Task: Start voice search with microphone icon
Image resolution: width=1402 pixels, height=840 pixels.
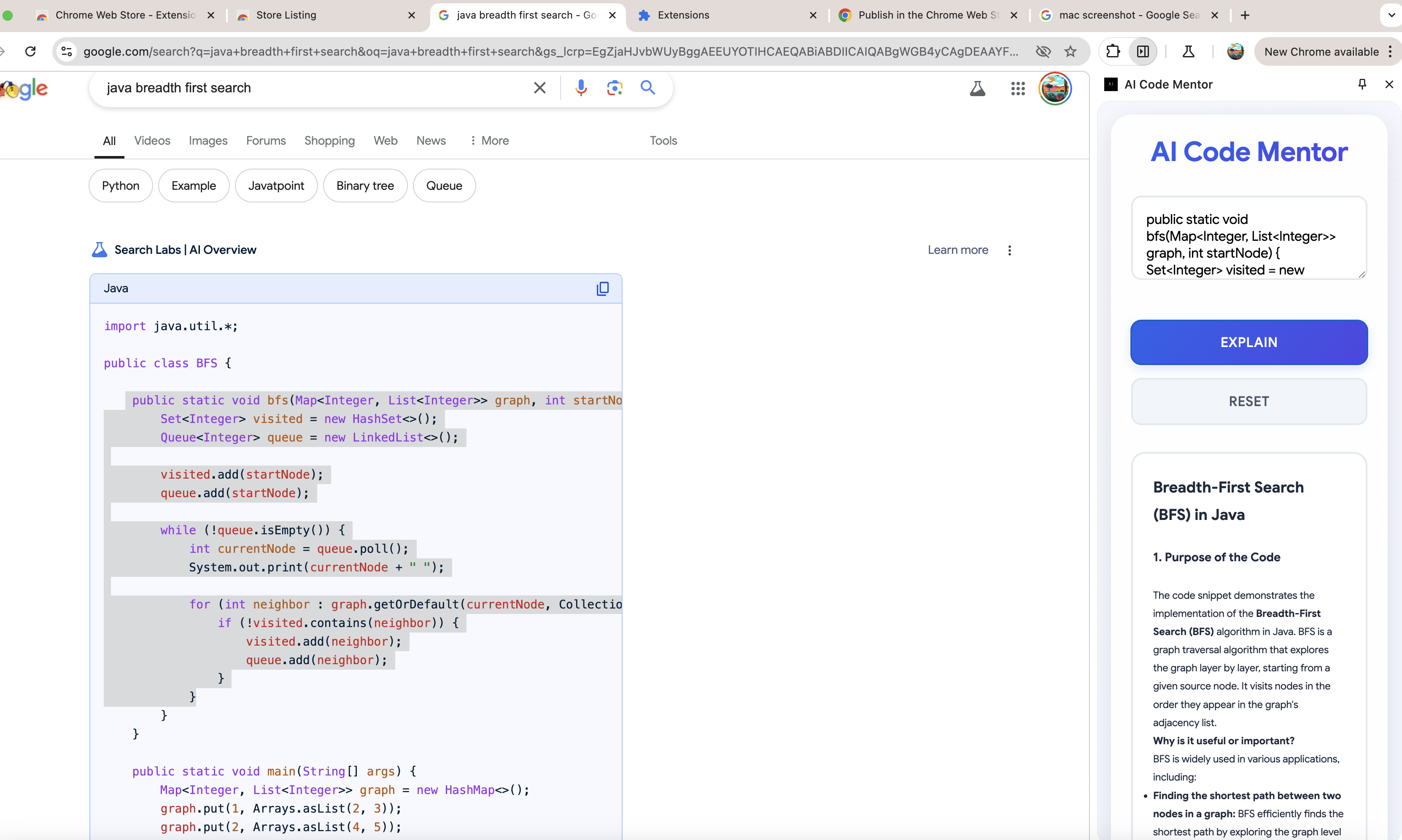Action: tap(581, 88)
